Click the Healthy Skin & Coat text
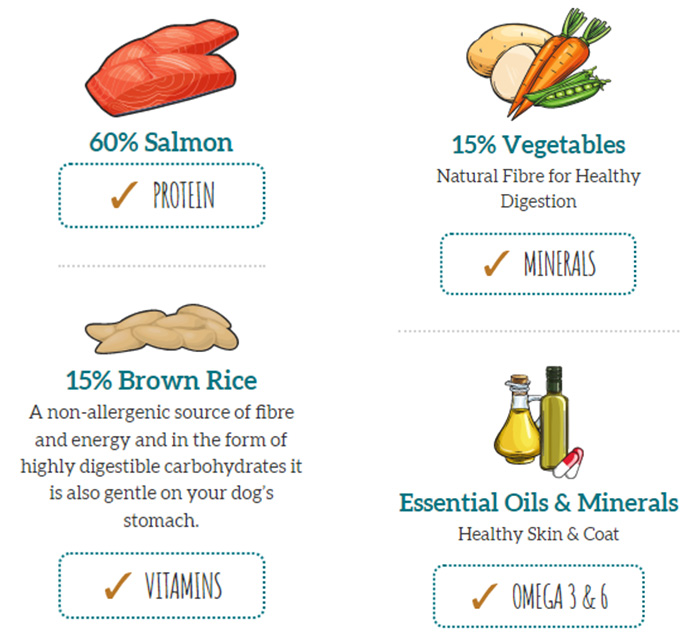The width and height of the screenshot is (700, 640). (x=538, y=534)
